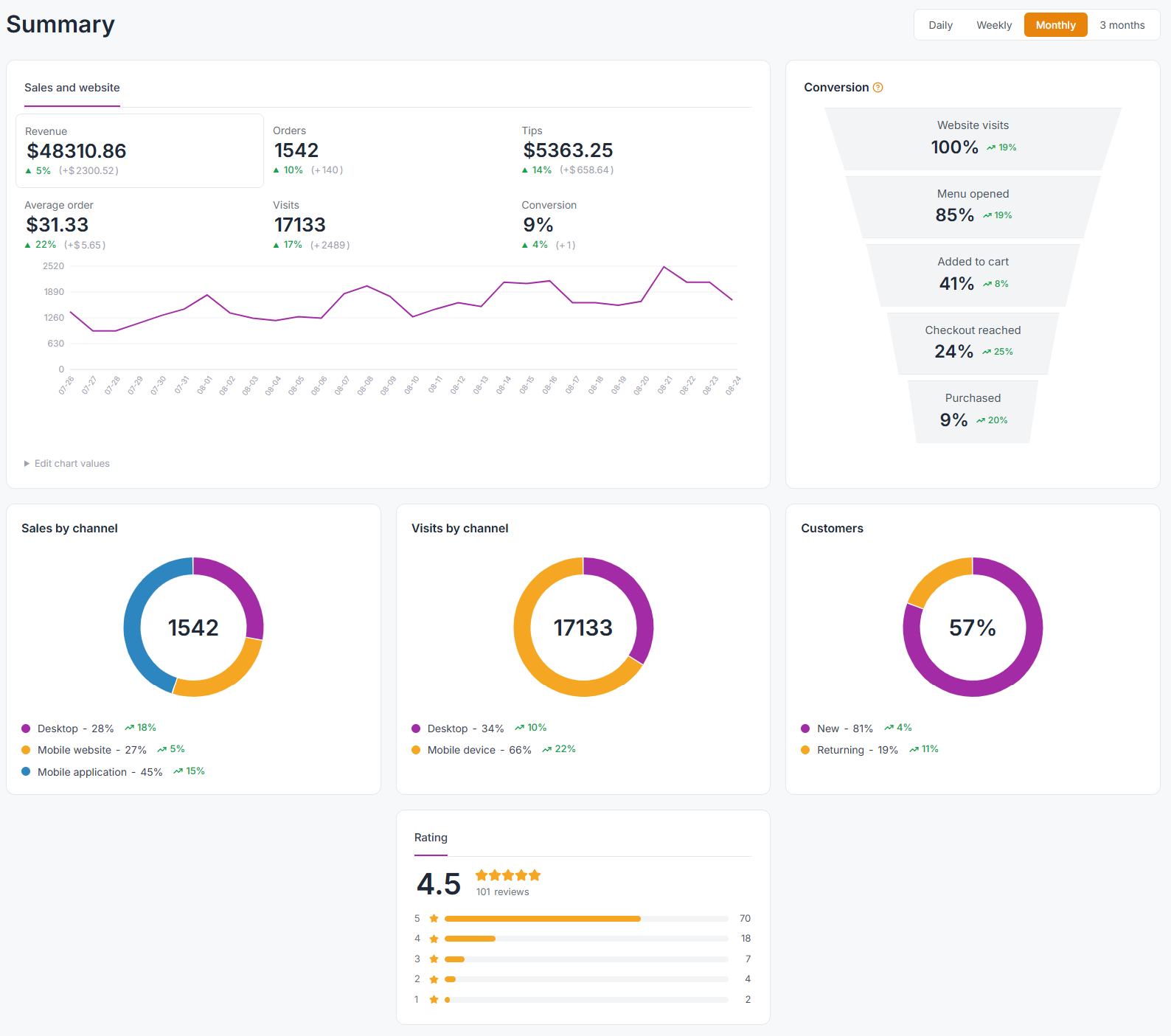Click the blue Mobile application legend dot
The height and width of the screenshot is (1036, 1171).
tap(26, 772)
